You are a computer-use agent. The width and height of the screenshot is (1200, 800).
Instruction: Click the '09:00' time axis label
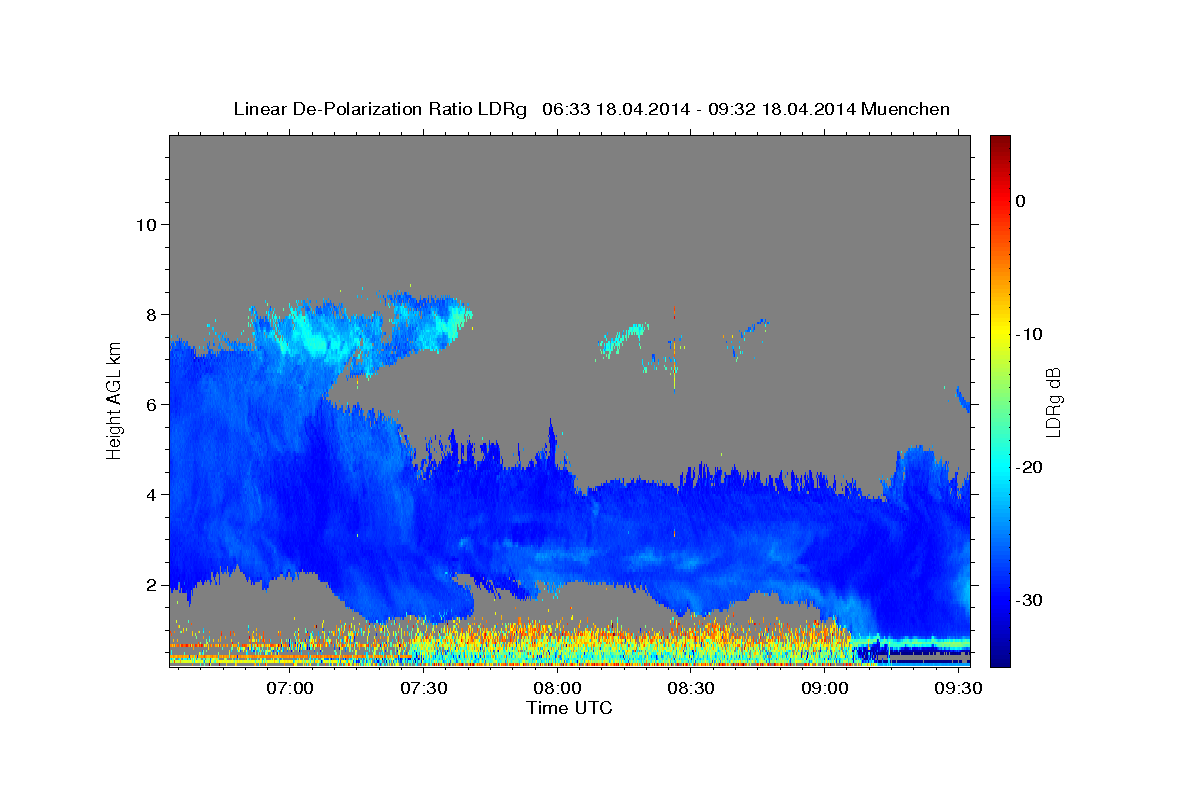[824, 689]
